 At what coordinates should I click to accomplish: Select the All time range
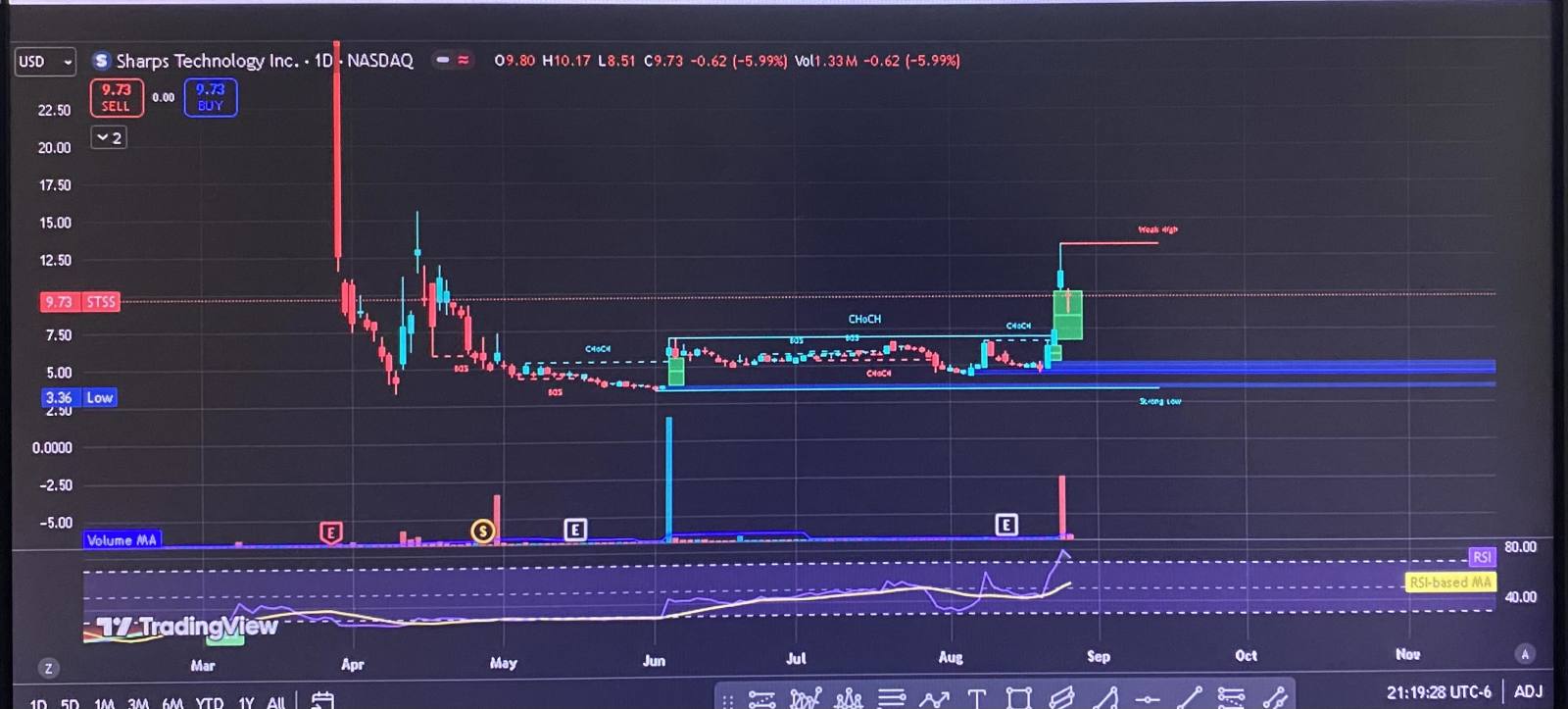point(276,703)
